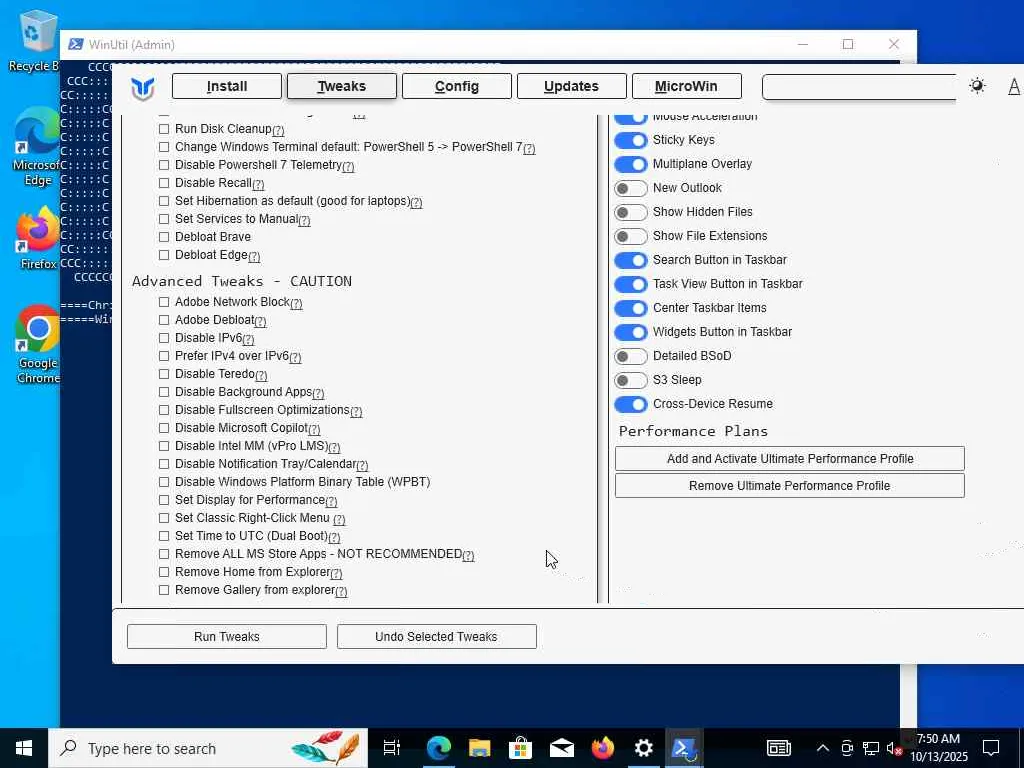Turn off Cross-Device Resume

631,404
